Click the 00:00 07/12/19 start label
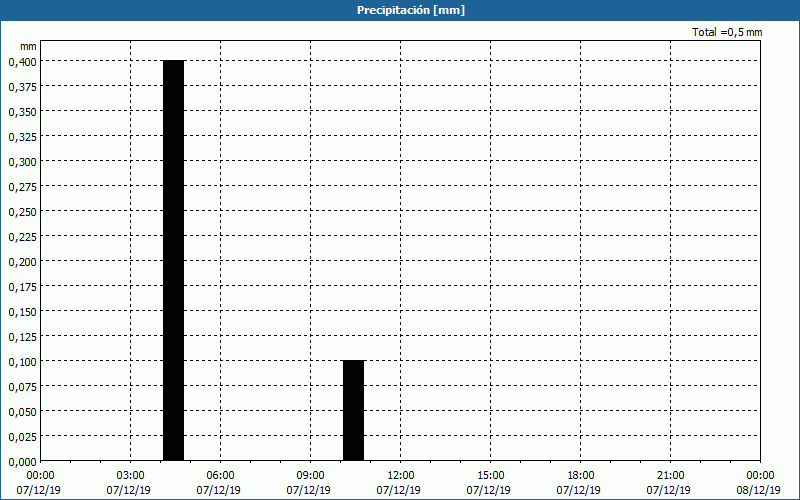Image resolution: width=800 pixels, height=500 pixels. click(41, 482)
